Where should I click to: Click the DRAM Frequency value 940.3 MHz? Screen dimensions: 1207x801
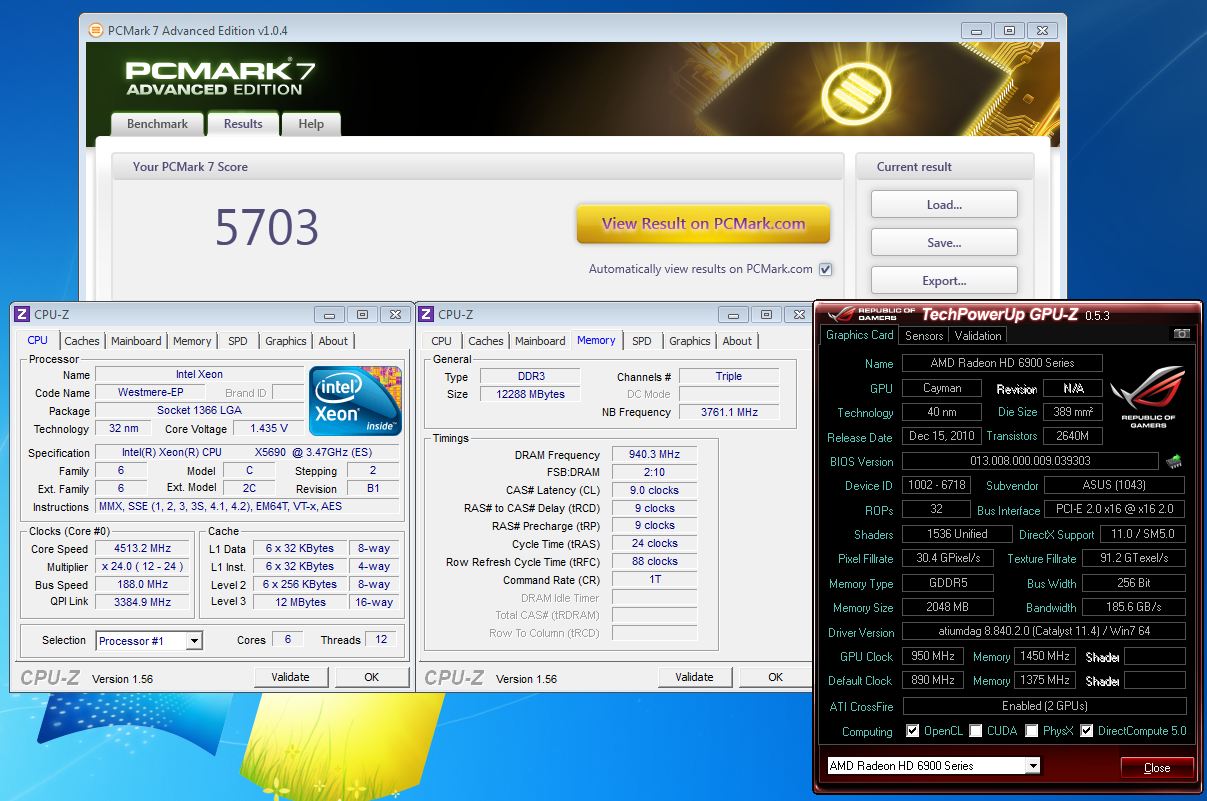[654, 454]
